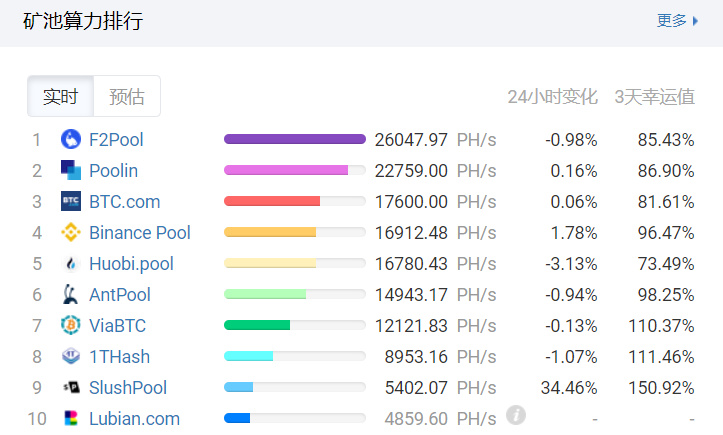
Task: Switch to the 实时 tab
Action: (60, 97)
